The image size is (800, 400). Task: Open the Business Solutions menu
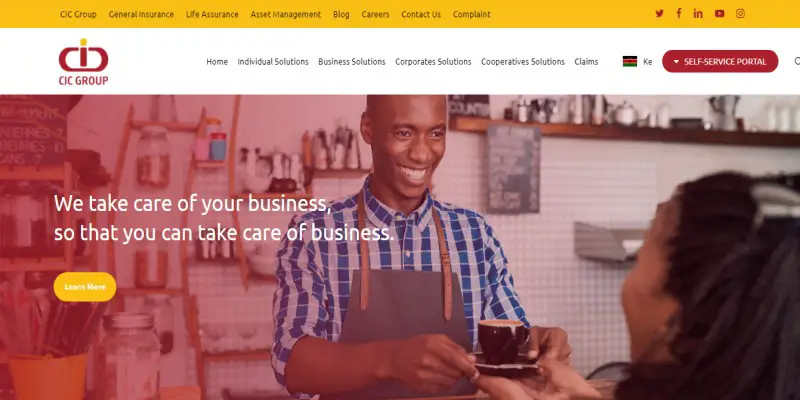coord(352,62)
